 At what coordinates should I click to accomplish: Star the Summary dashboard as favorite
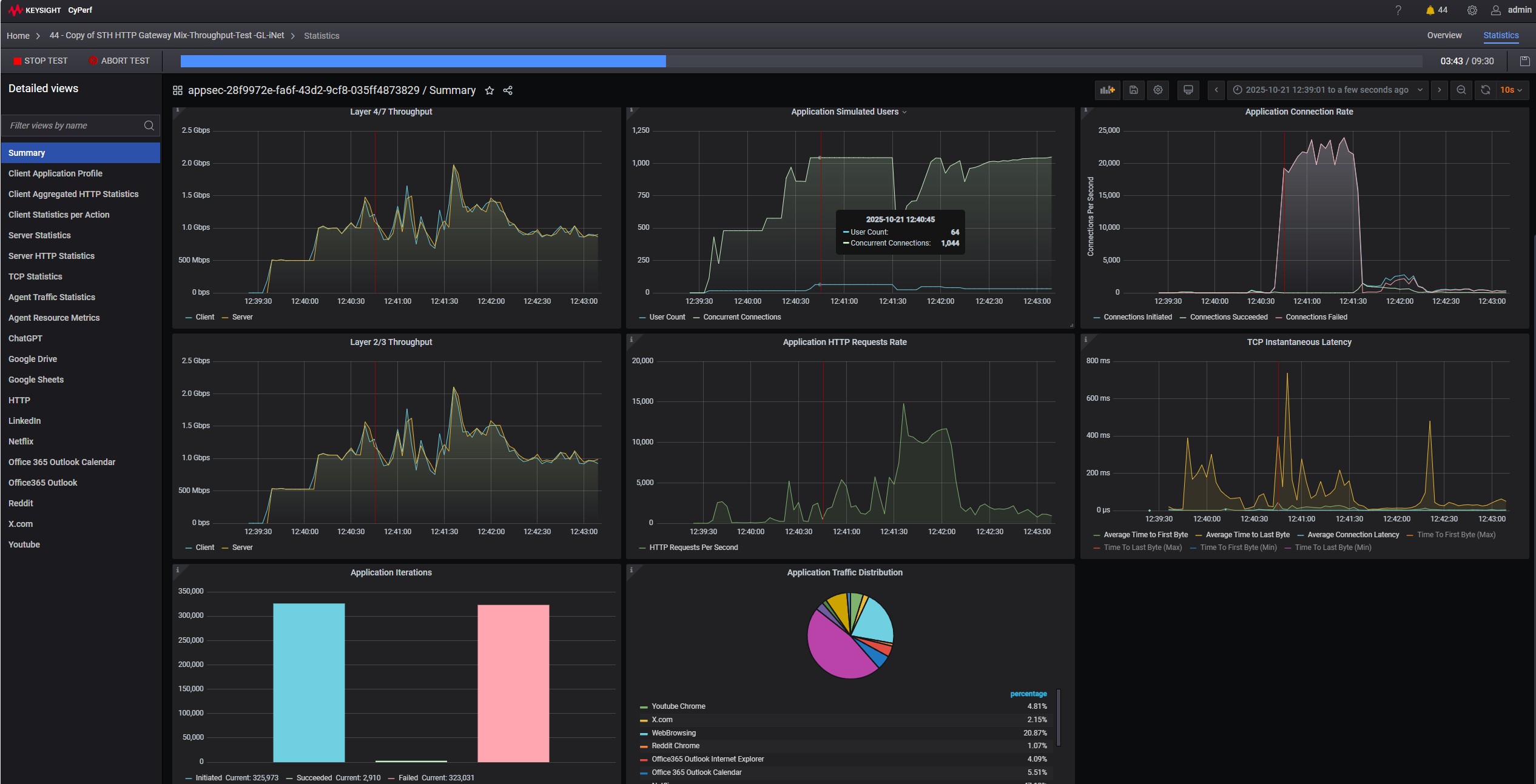(x=490, y=90)
